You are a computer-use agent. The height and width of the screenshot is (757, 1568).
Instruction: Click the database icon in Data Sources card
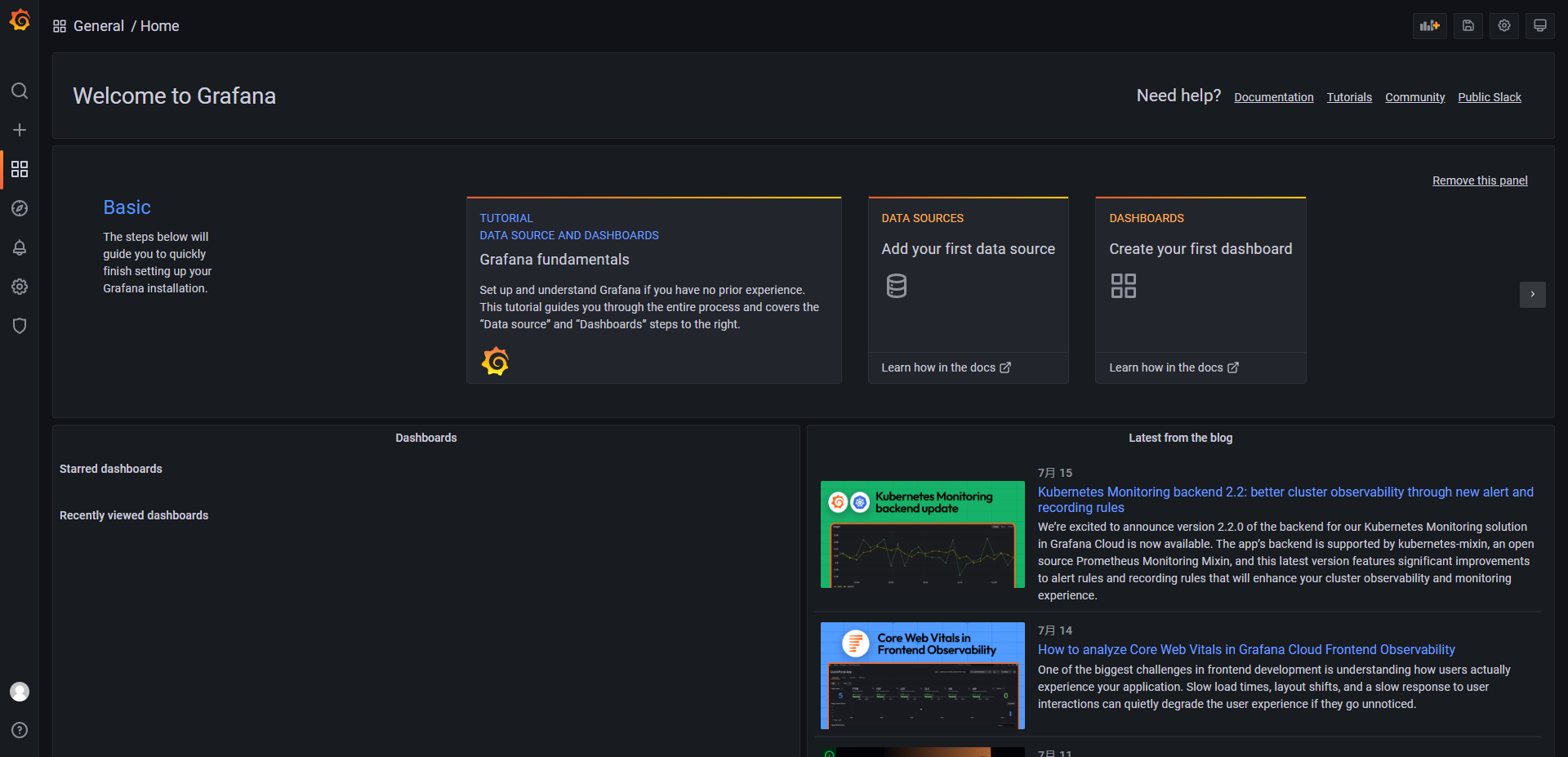[897, 286]
